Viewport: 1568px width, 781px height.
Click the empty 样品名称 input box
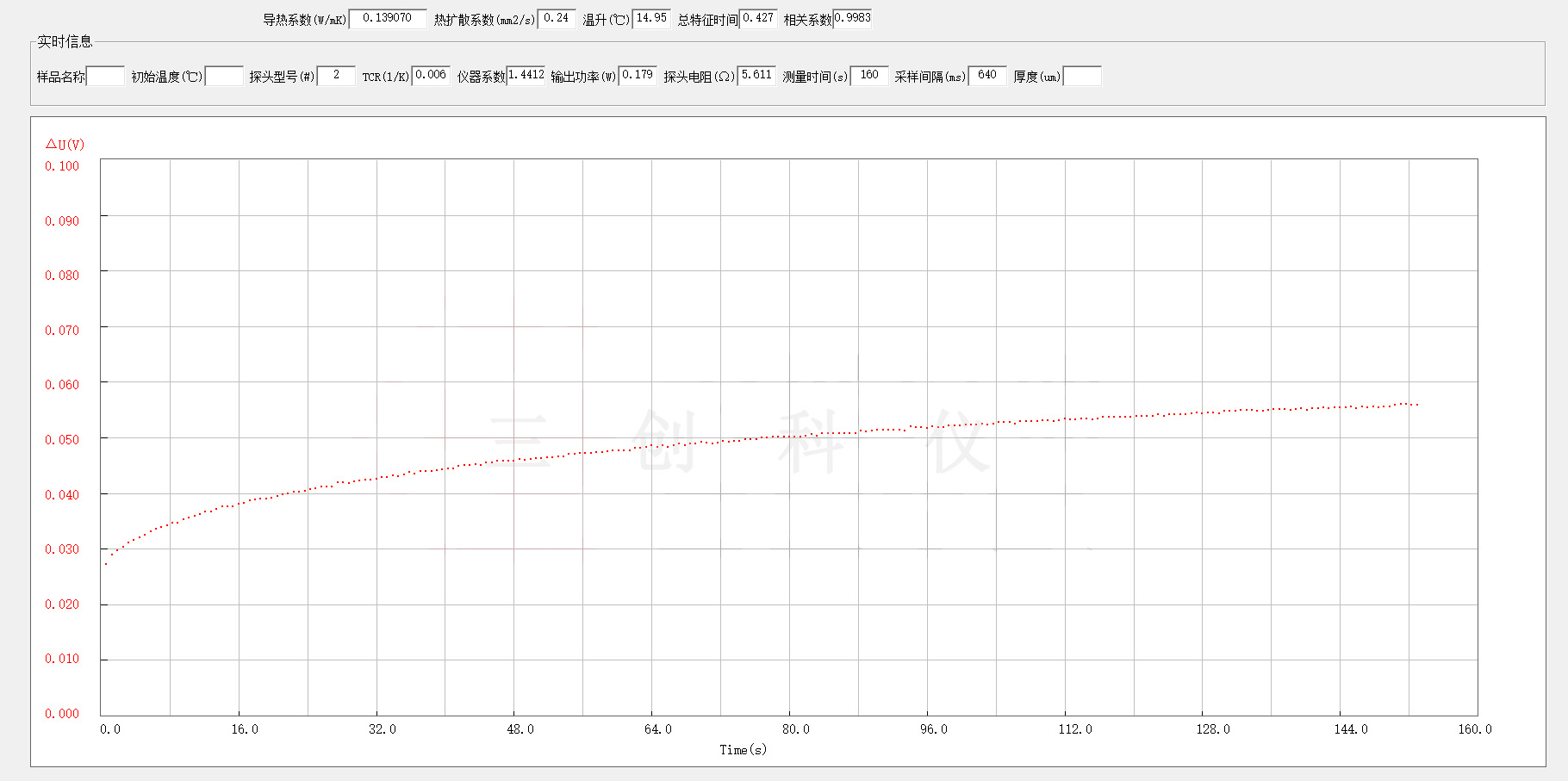coord(106,77)
